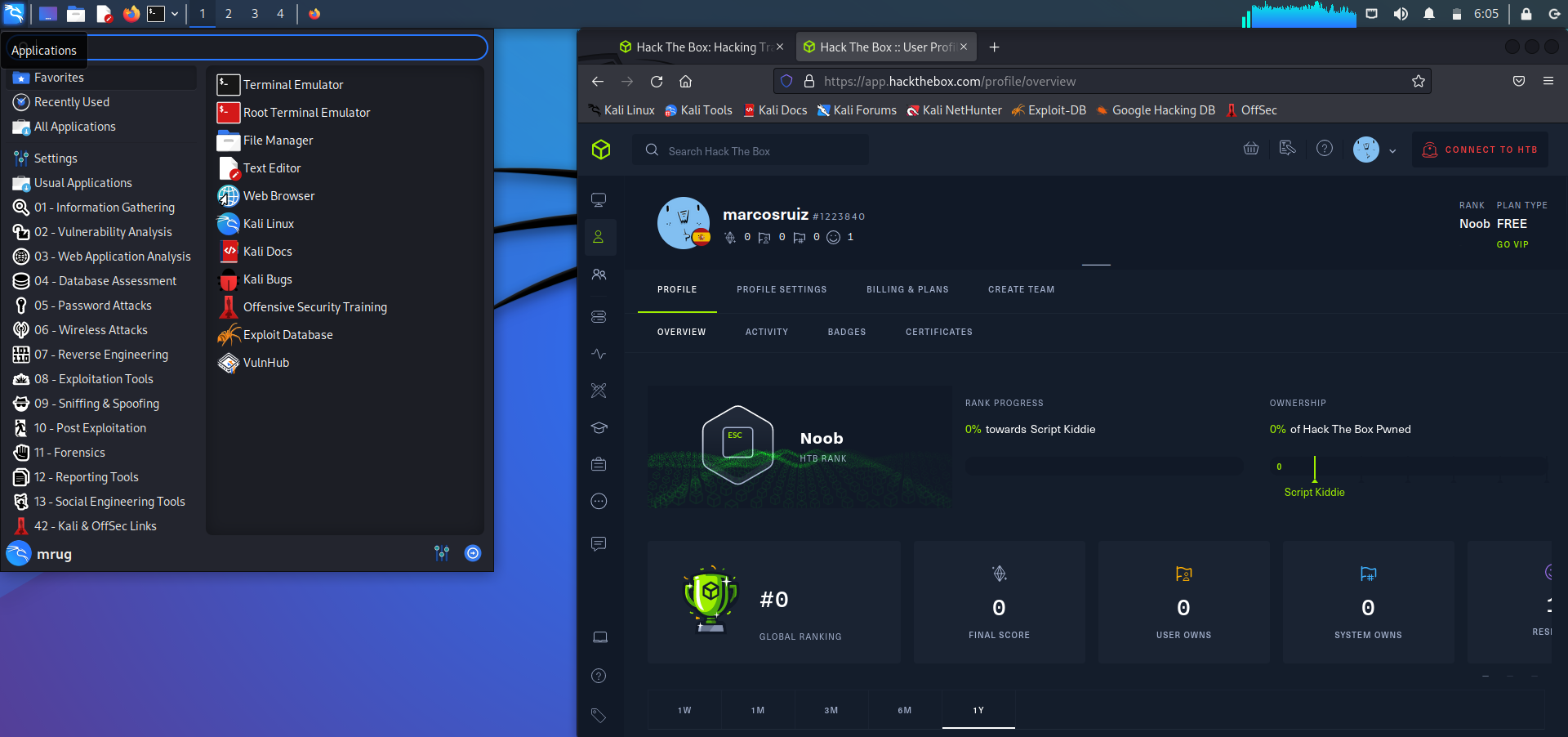This screenshot has width=1568, height=737.
Task: Select the user profile icon in the sidebar
Action: point(599,237)
